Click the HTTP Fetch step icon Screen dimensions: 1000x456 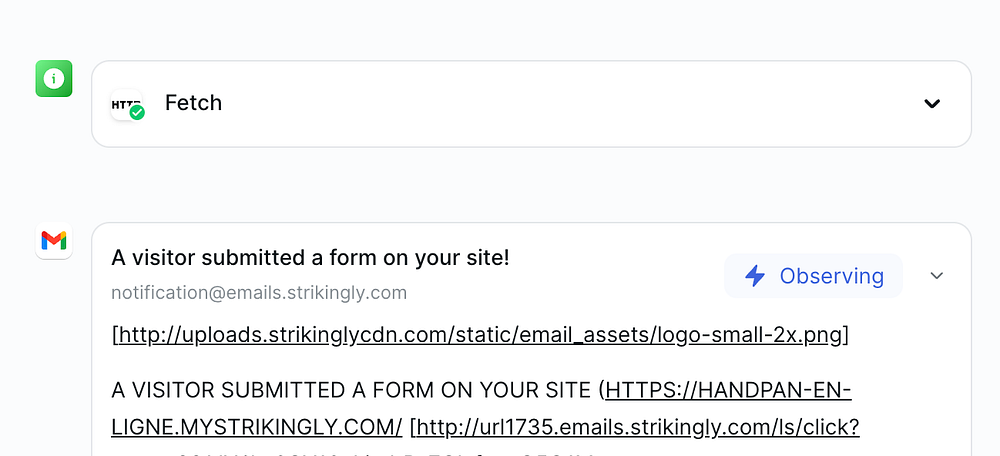pyautogui.click(x=125, y=103)
